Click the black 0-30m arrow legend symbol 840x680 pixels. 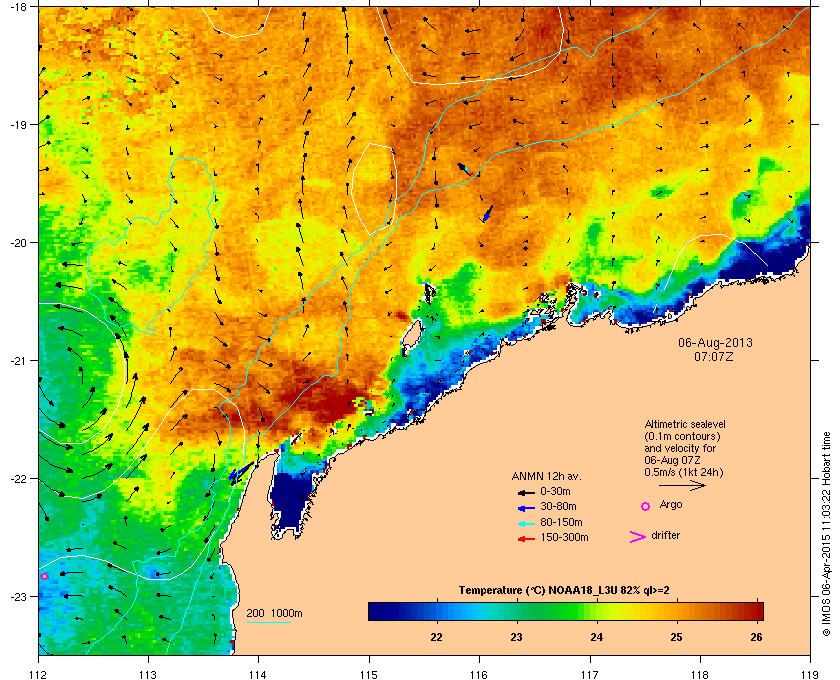tap(526, 492)
